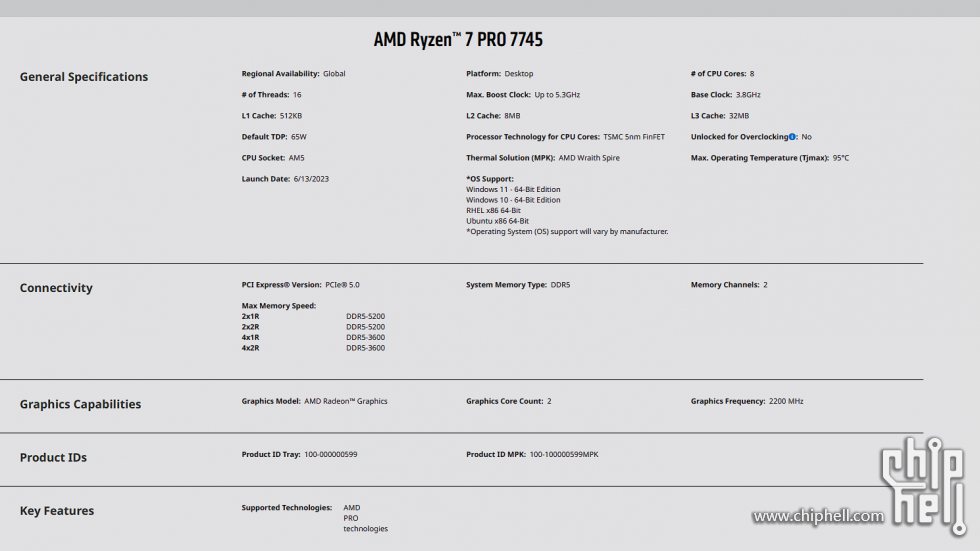This screenshot has width=980, height=551.
Task: Click the Unlocked for Overclocking info icon
Action: pos(792,137)
